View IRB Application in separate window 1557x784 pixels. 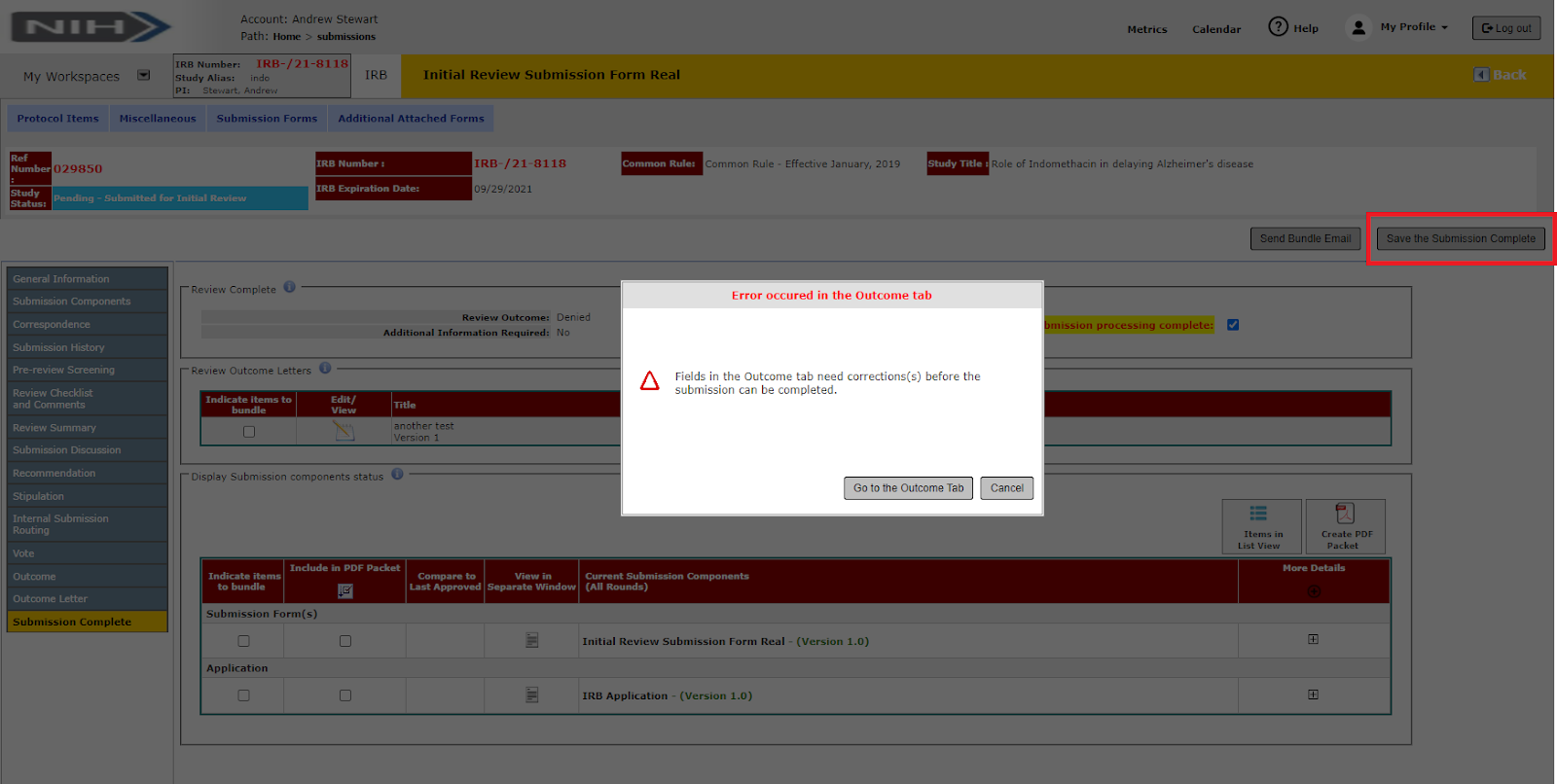(x=532, y=695)
